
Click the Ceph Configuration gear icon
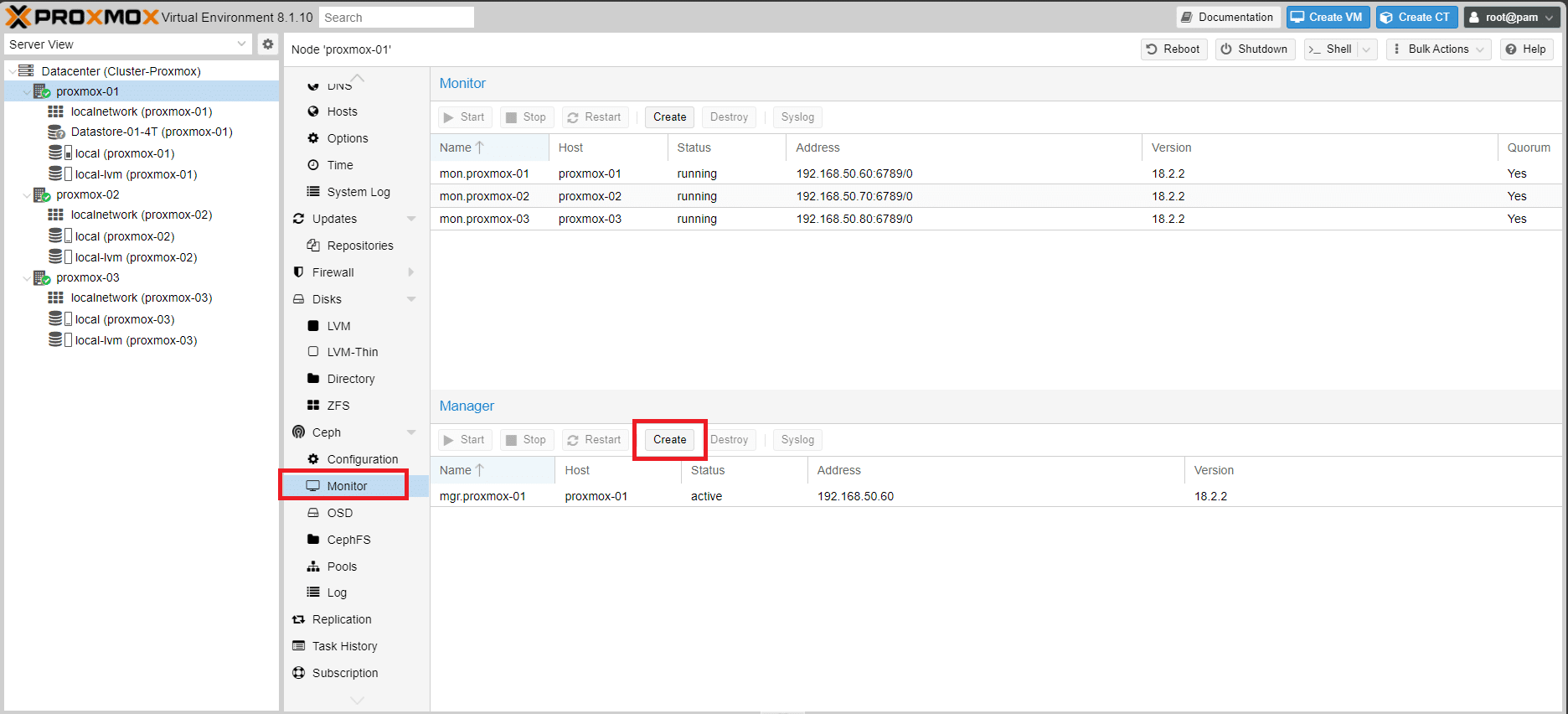coord(313,459)
